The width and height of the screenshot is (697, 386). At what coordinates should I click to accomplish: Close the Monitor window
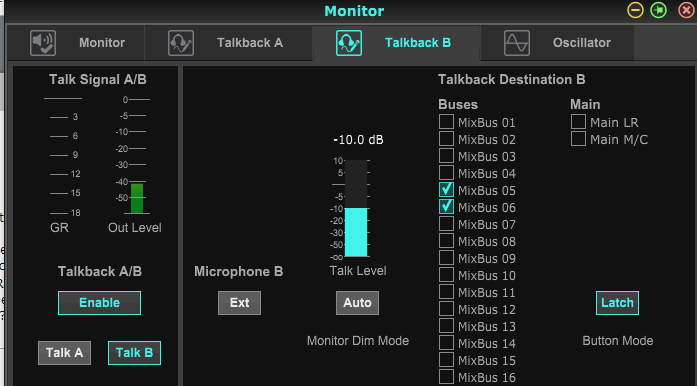[x=687, y=10]
